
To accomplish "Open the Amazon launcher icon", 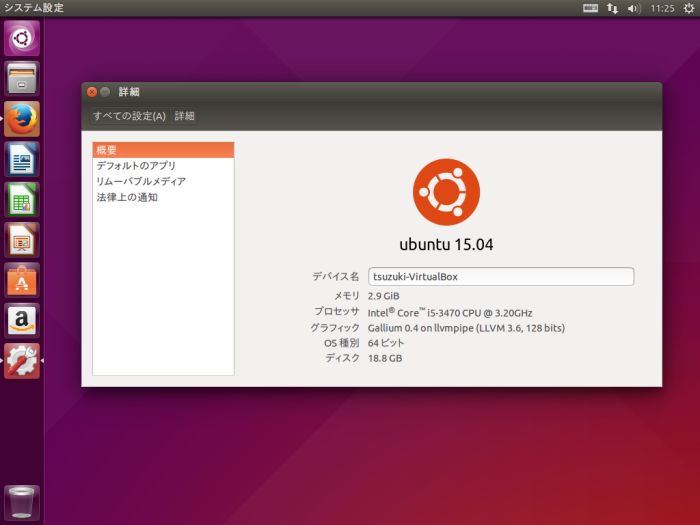I will [x=22, y=321].
